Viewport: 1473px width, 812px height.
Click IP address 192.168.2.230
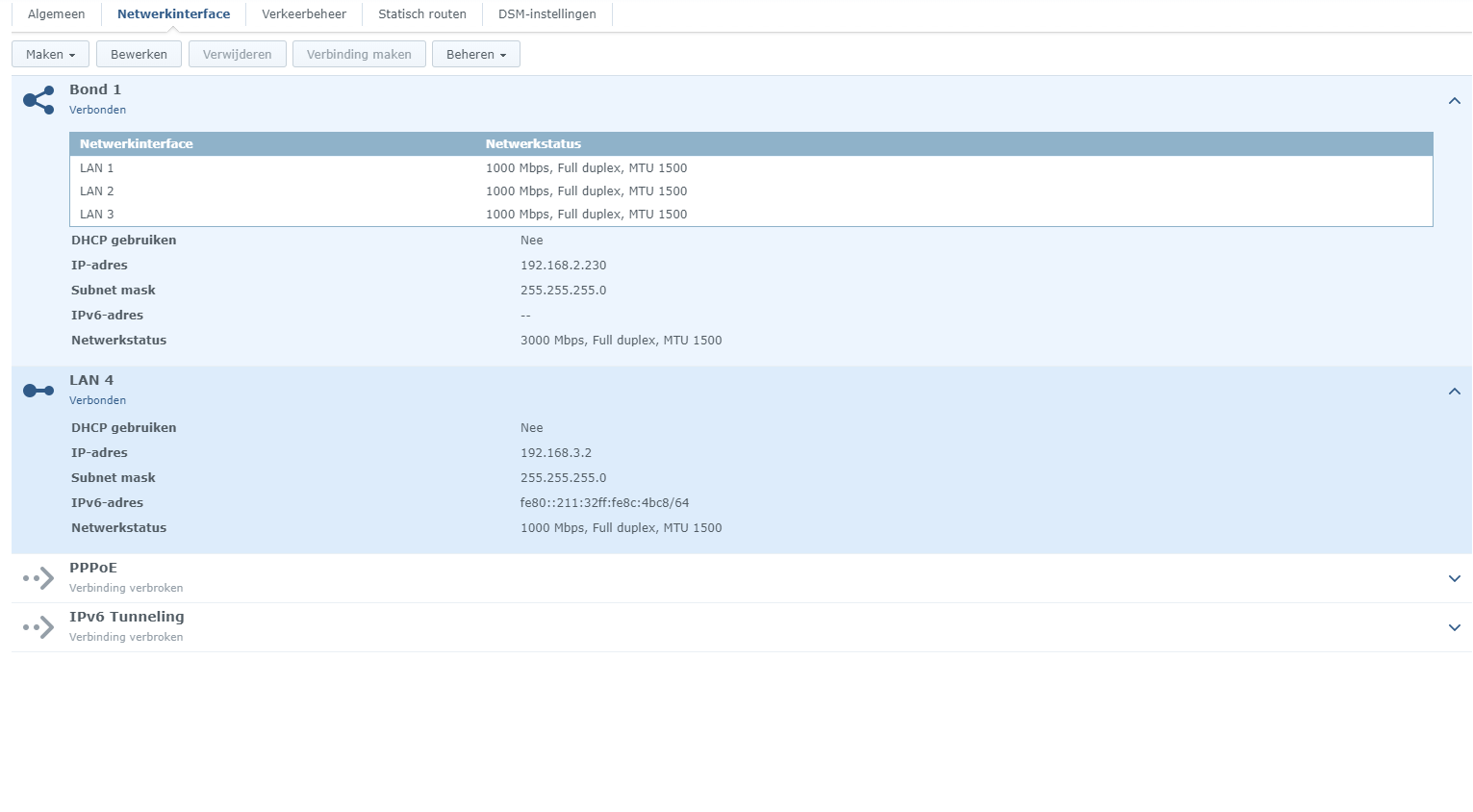coord(564,266)
